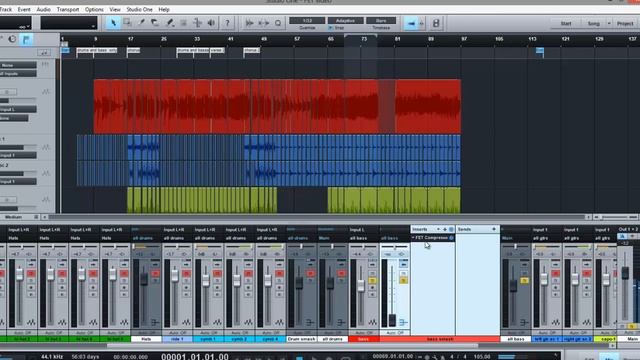Toggle FET Compressor power button
The height and width of the screenshot is (360, 640).
click(x=451, y=238)
